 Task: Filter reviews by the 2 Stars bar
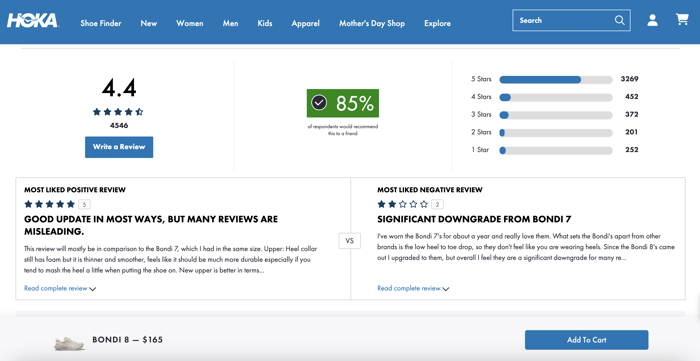(x=556, y=133)
